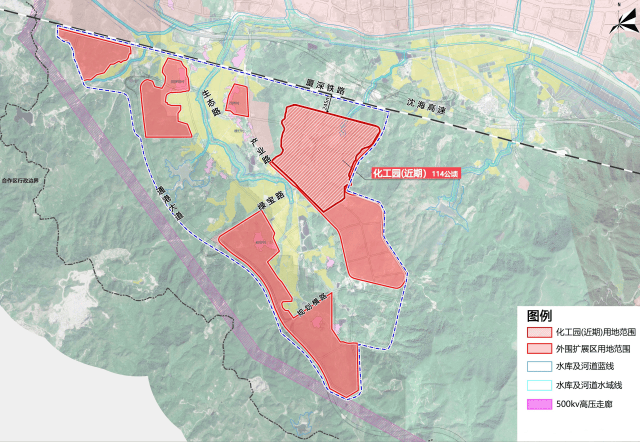
Task: Click the 合作区行政边界 boundary label
Action: pyautogui.click(x=20, y=180)
